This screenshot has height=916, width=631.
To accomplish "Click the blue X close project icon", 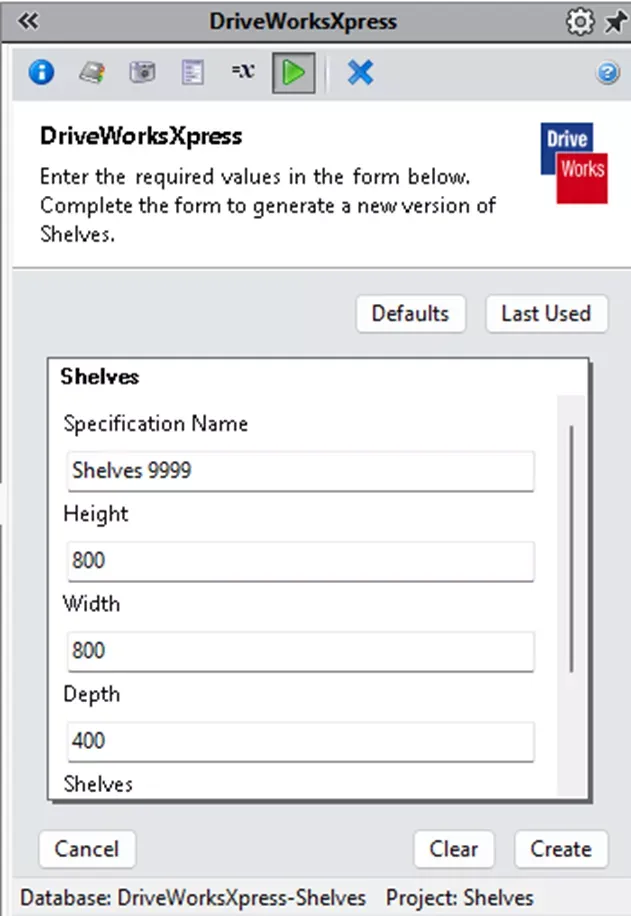I will pyautogui.click(x=360, y=73).
